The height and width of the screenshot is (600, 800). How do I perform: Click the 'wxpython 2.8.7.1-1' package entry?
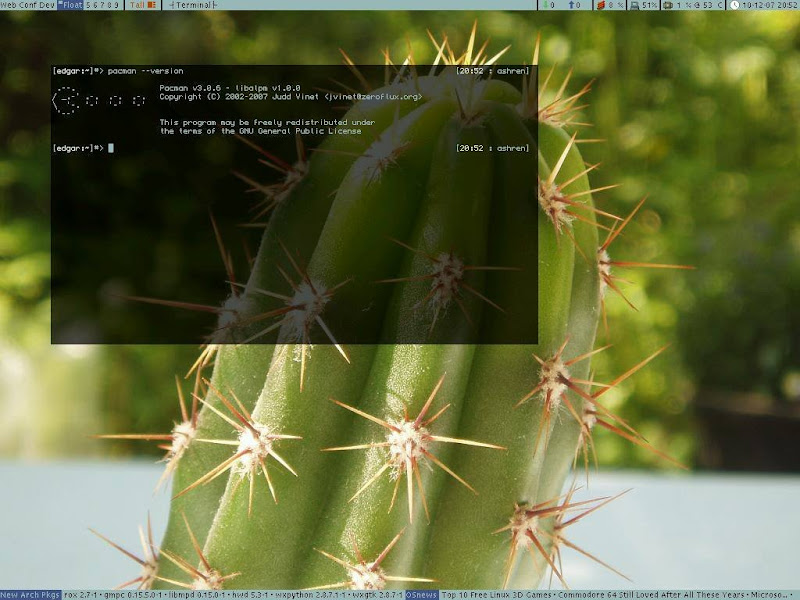click(x=310, y=595)
